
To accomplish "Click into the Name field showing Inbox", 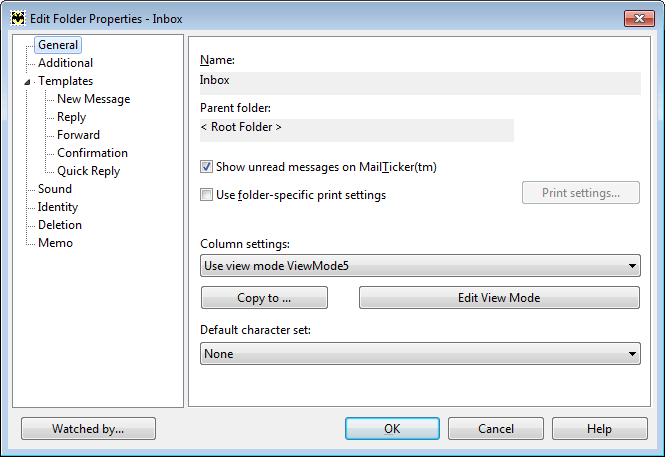I will tap(420, 83).
